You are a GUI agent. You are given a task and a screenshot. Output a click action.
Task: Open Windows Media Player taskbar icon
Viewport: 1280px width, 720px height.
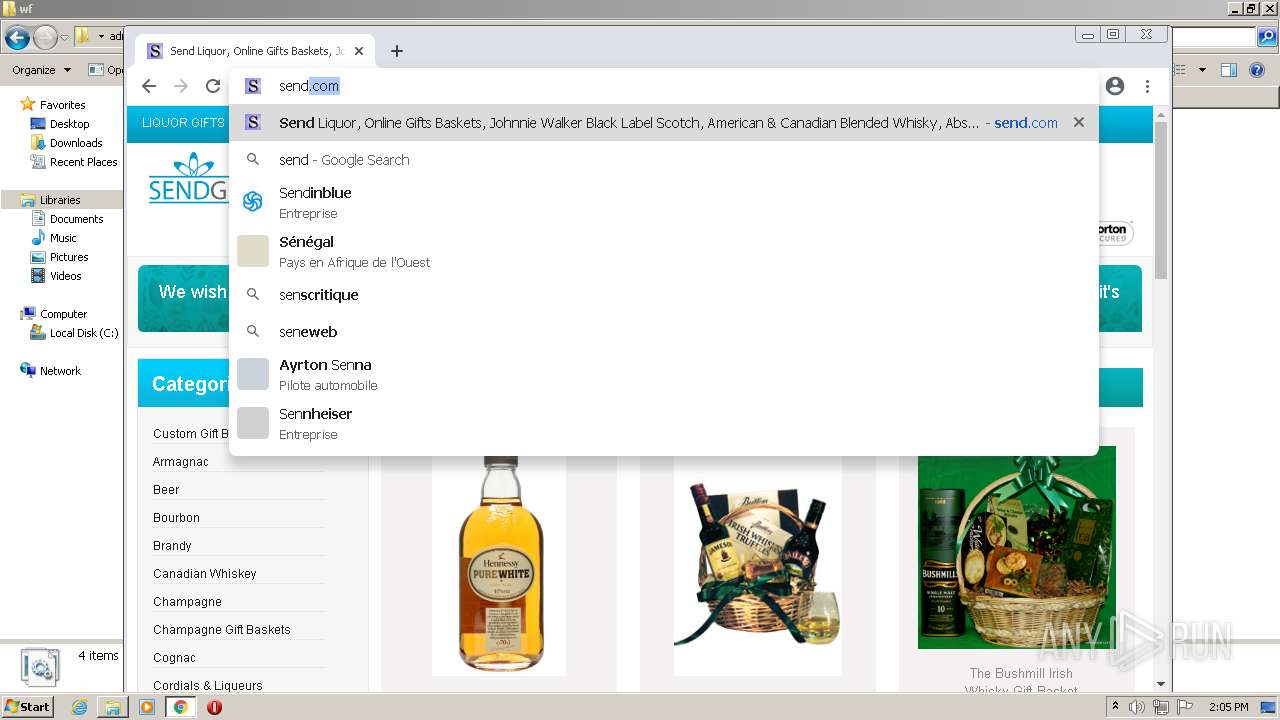click(x=147, y=707)
